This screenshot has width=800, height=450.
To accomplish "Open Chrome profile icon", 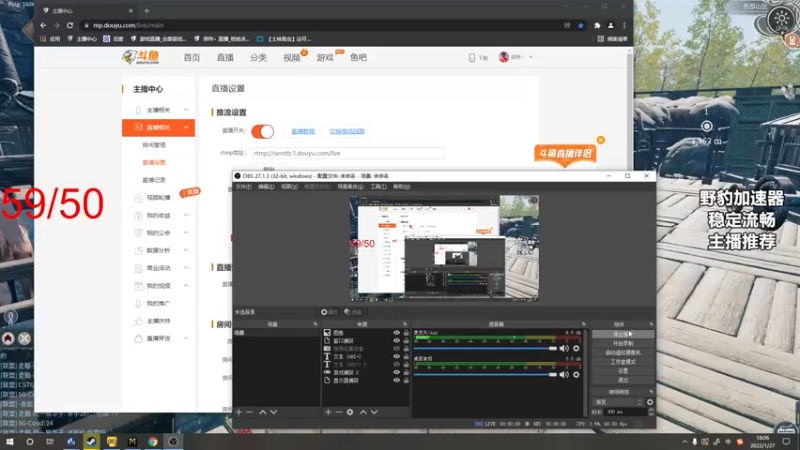I will 611,25.
